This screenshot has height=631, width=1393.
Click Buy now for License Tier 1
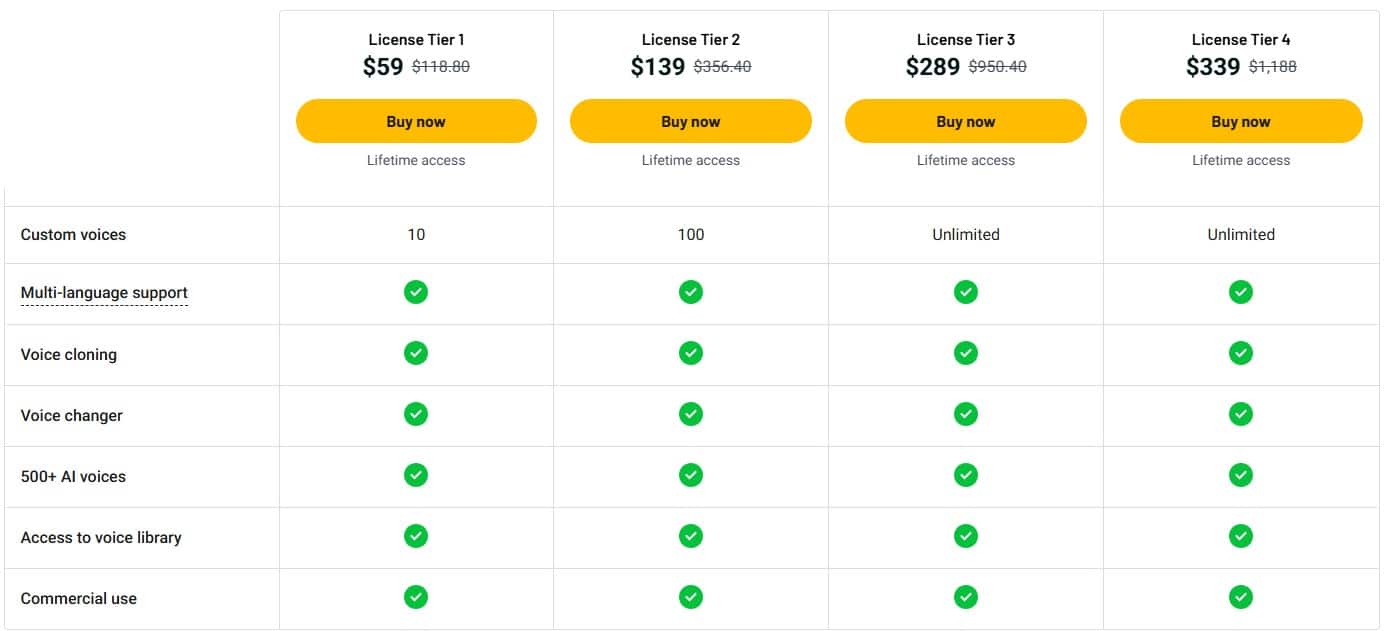click(x=415, y=120)
